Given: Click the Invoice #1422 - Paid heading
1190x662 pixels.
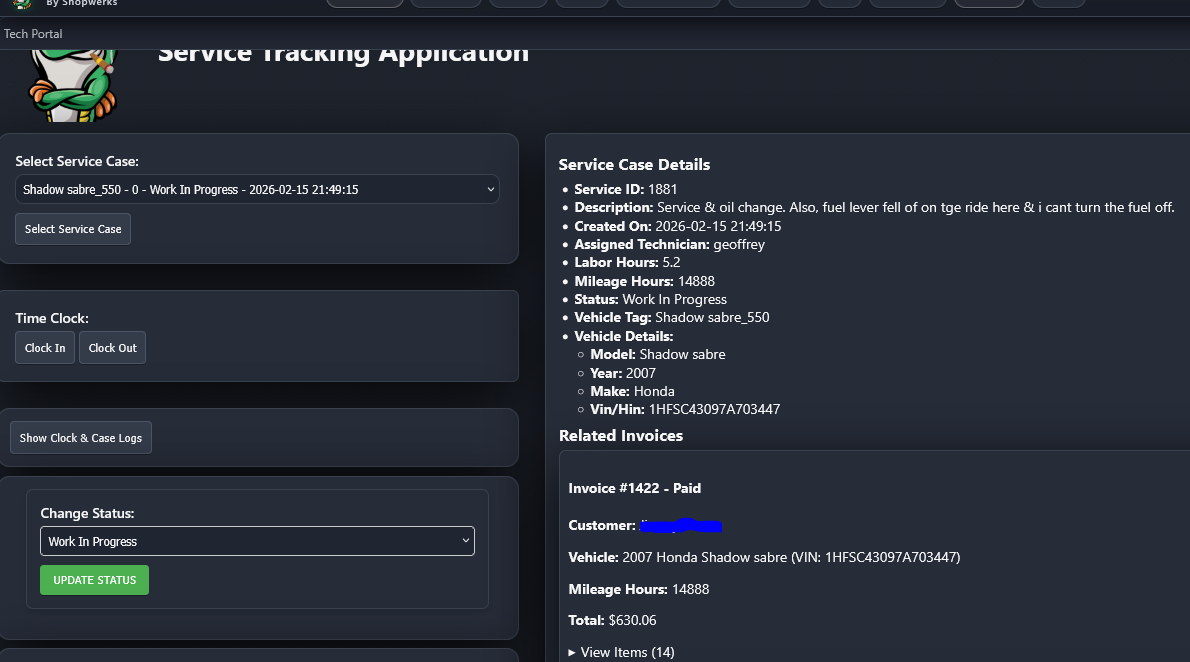Looking at the screenshot, I should (634, 488).
